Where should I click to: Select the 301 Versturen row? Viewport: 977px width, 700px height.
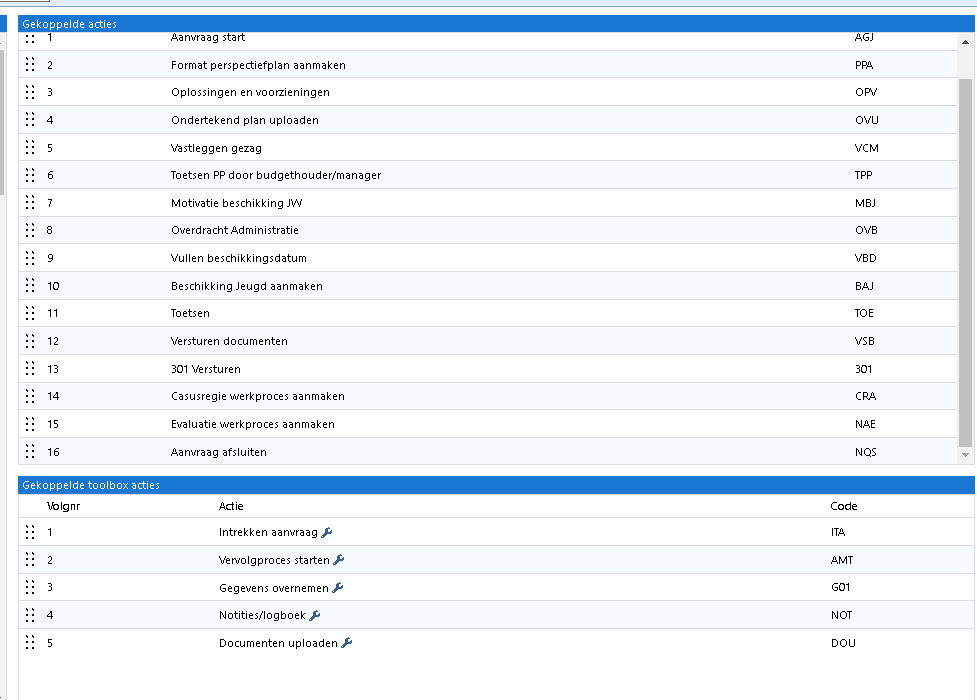pyautogui.click(x=206, y=369)
